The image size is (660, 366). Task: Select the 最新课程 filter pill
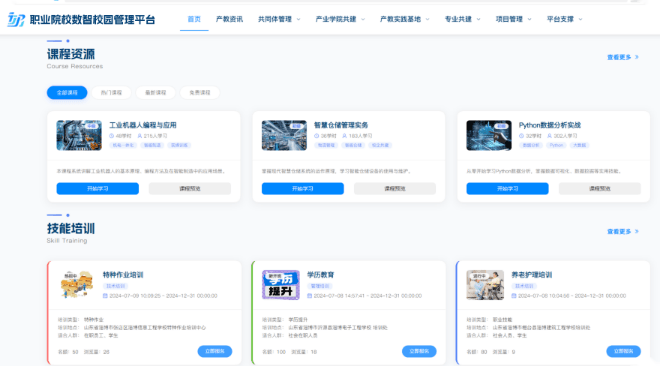pyautogui.click(x=155, y=93)
